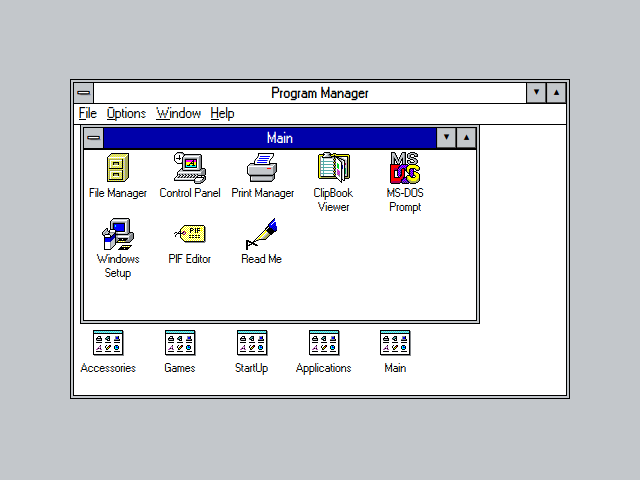Select the Read Me pen icon
Image resolution: width=640 pixels, height=480 pixels.
[262, 234]
